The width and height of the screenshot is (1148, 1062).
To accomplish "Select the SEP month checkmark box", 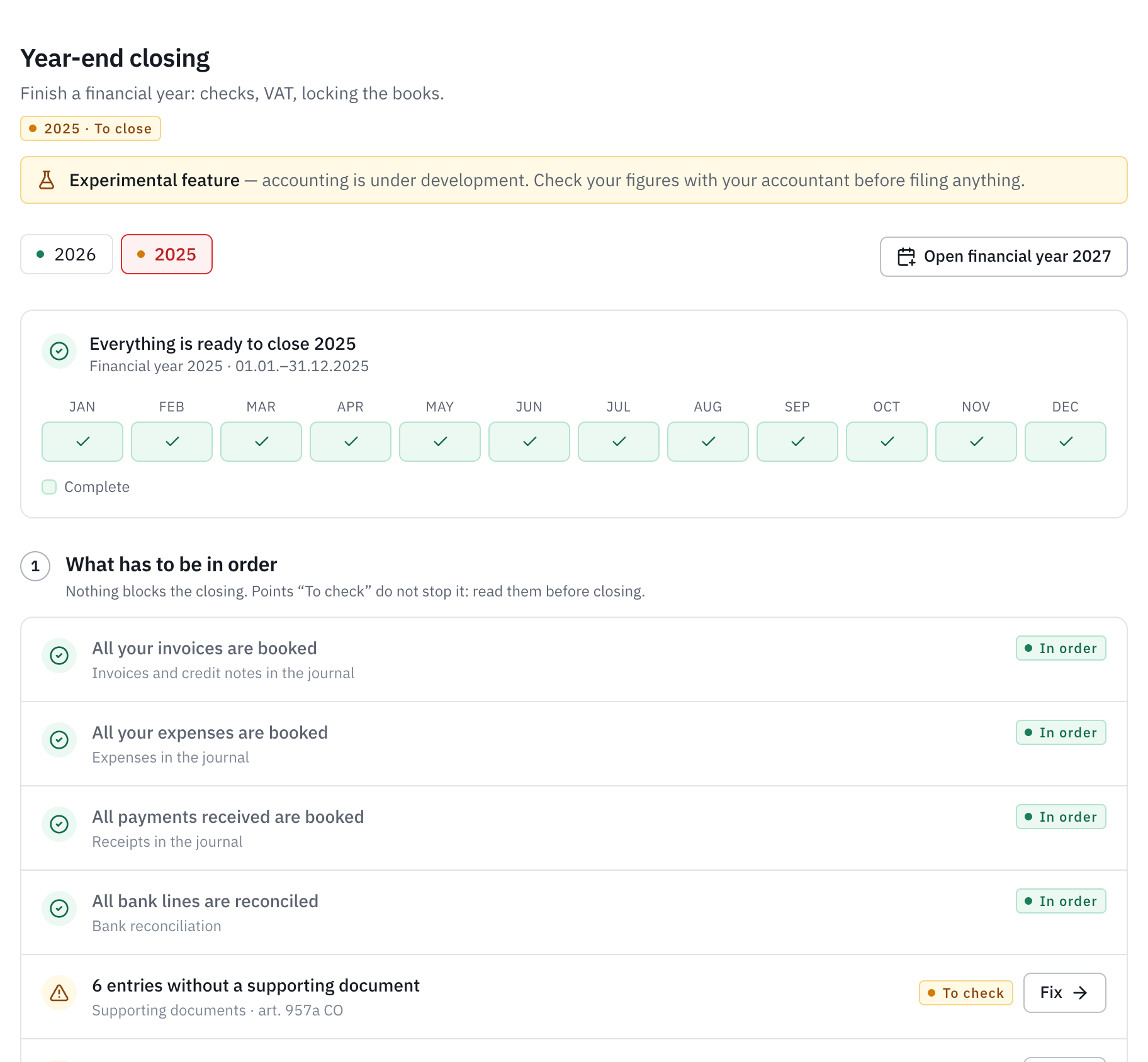I will 797,442.
